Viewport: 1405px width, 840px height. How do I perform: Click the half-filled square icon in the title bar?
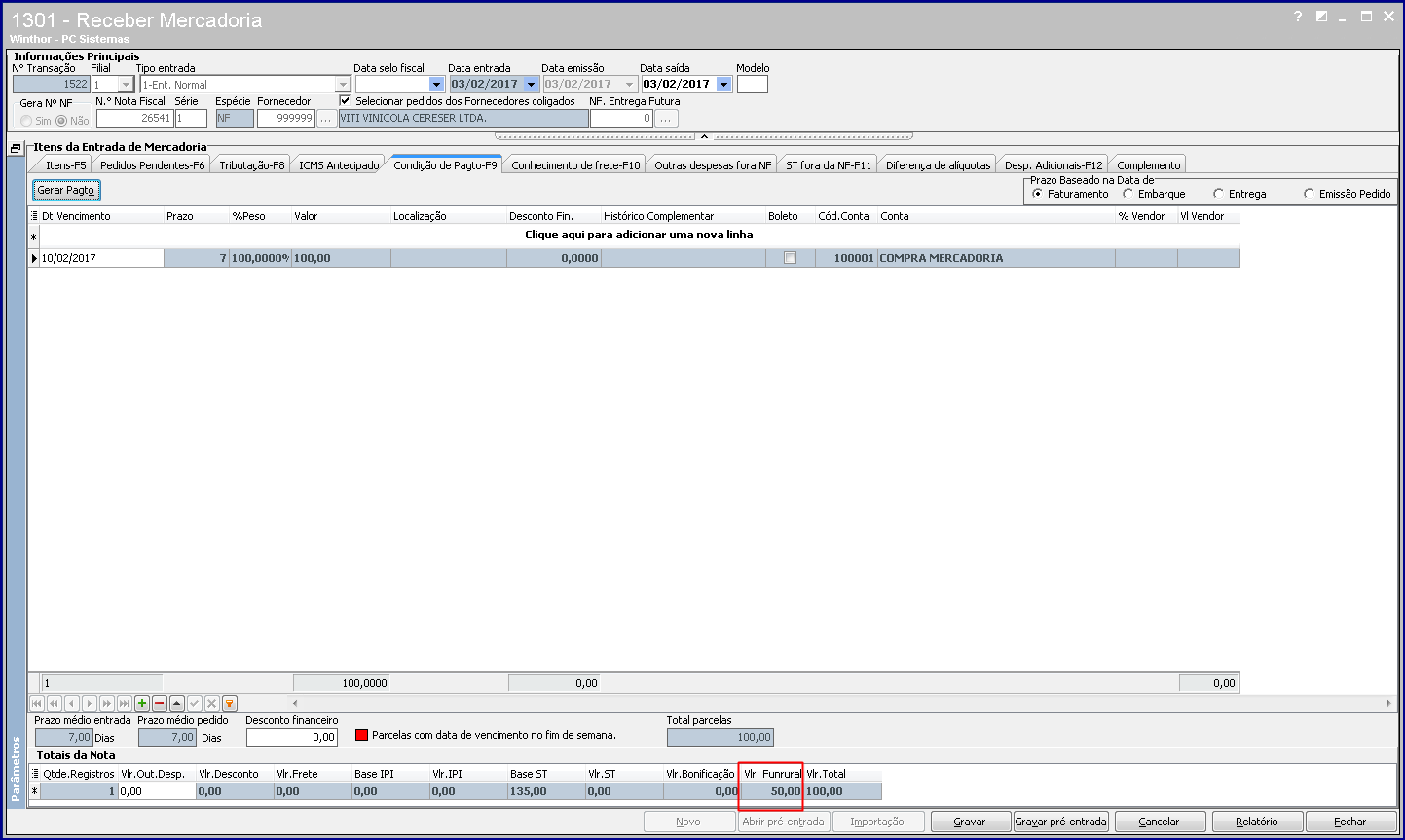click(x=1321, y=17)
